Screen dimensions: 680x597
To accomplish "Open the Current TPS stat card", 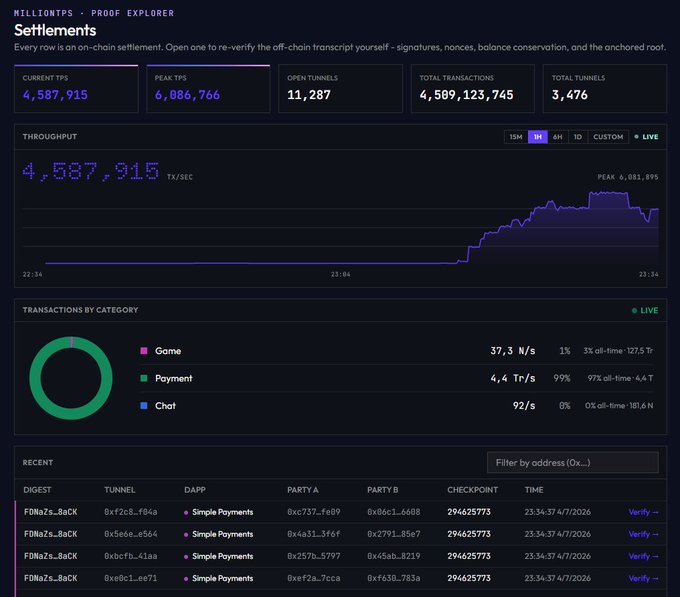I will [76, 89].
